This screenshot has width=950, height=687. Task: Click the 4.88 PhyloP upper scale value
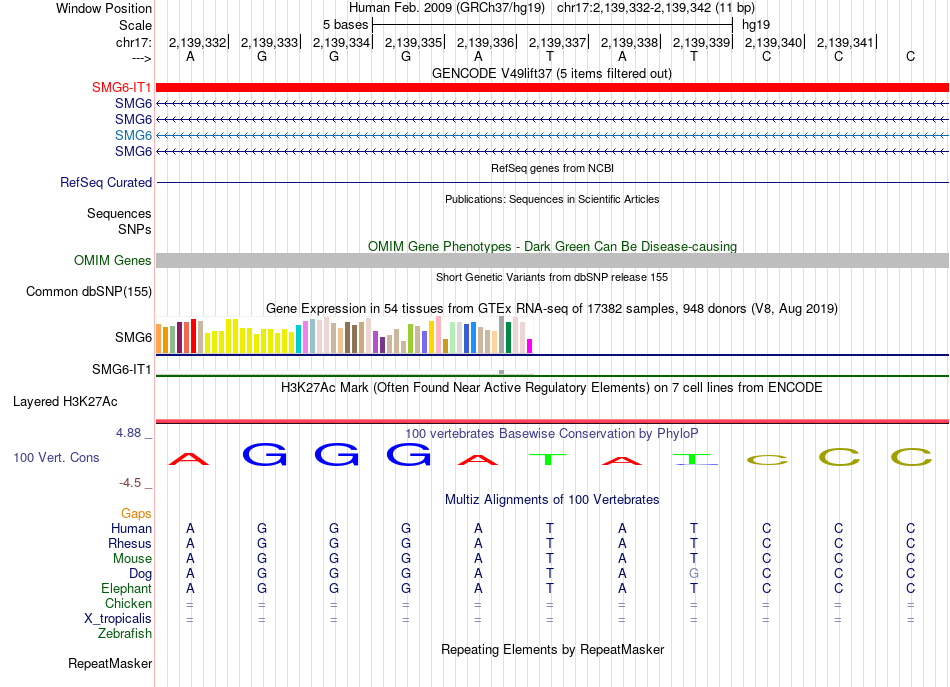tap(128, 433)
